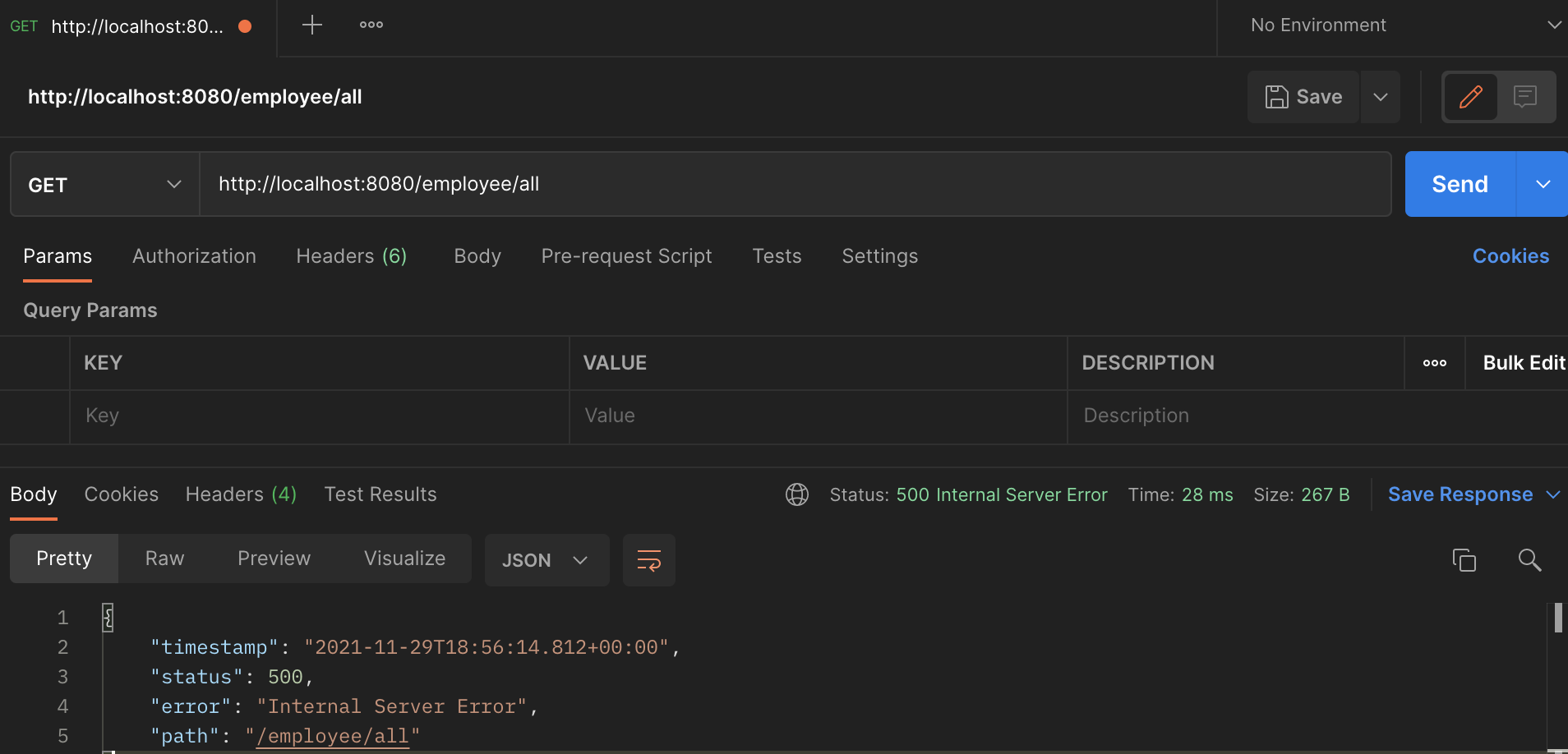1568x754 pixels.
Task: Click the copy response icon
Action: [1464, 560]
